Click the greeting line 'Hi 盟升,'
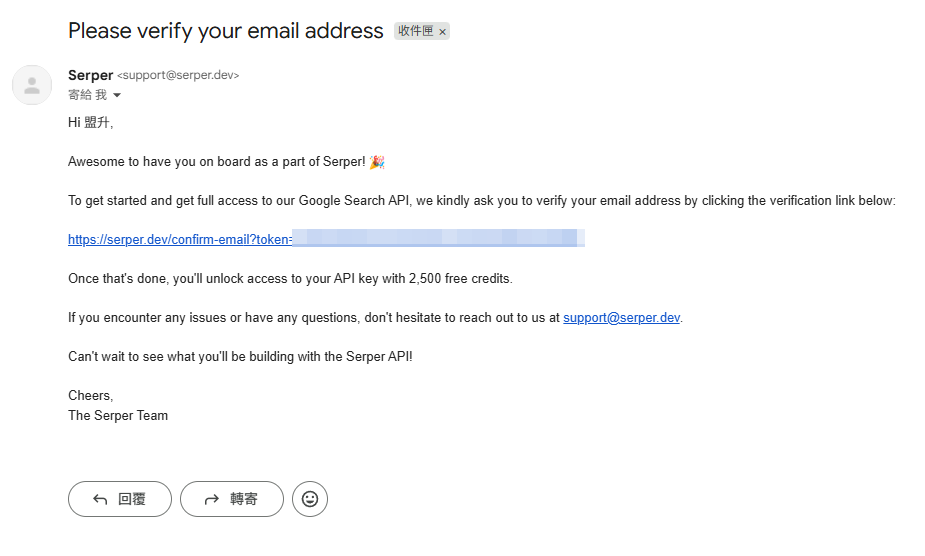 91,123
